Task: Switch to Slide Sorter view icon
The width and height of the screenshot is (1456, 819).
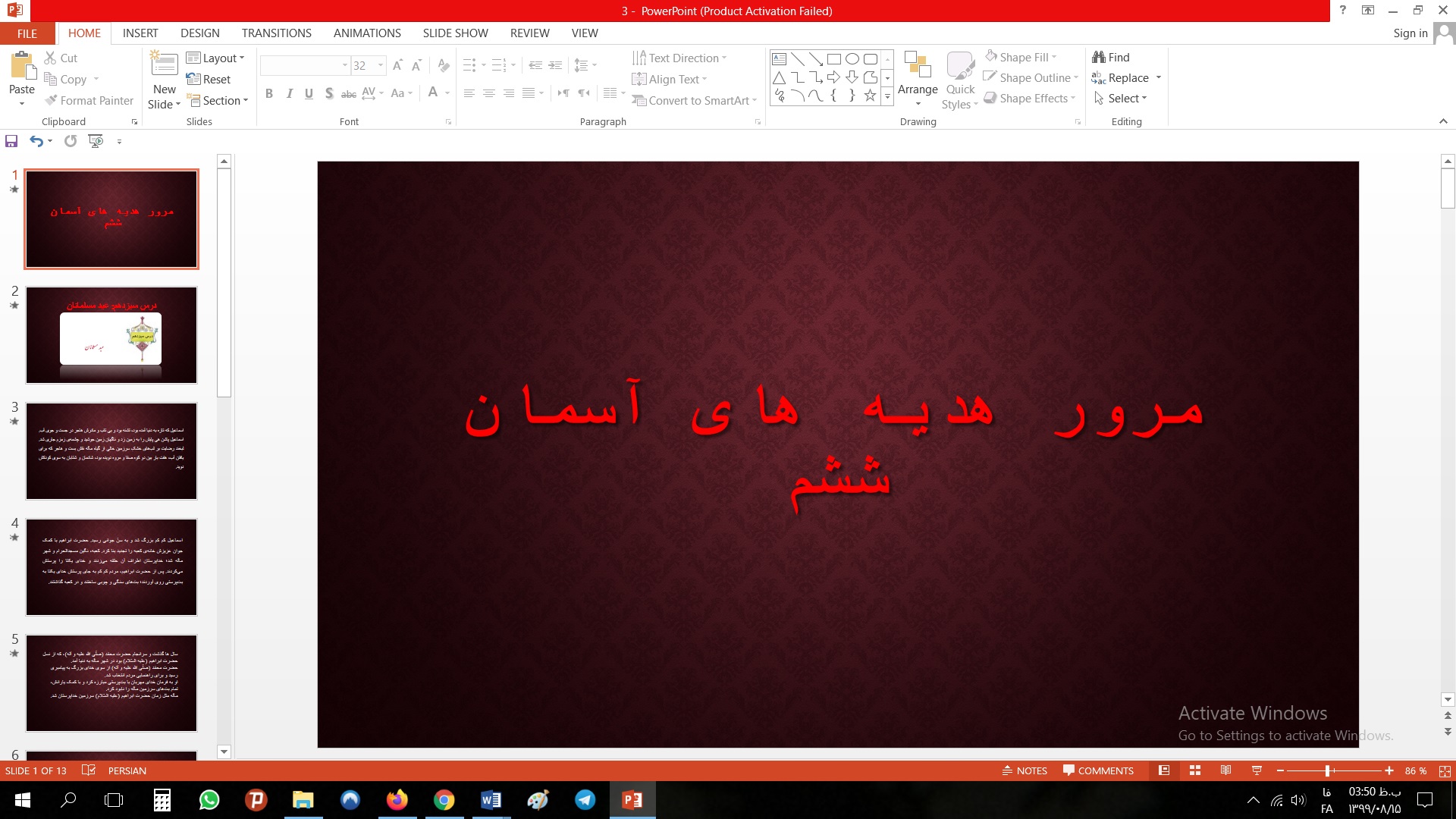Action: pos(1195,770)
